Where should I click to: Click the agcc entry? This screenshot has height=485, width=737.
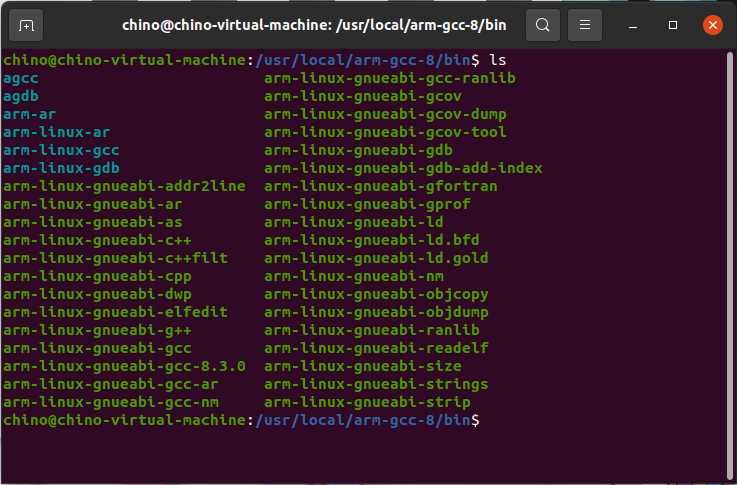21,78
